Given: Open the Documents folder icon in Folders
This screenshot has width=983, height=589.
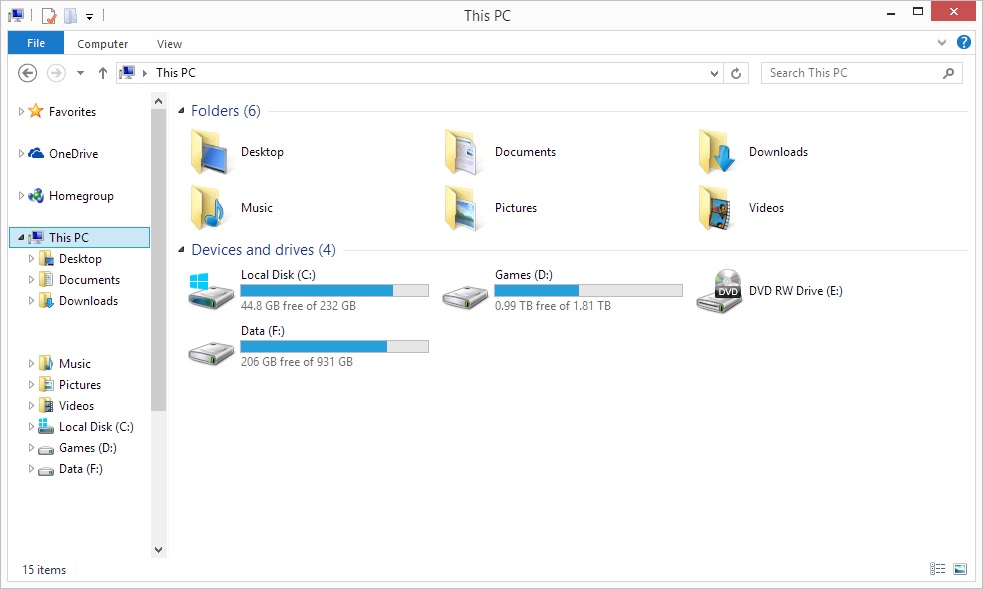Looking at the screenshot, I should pos(463,152).
